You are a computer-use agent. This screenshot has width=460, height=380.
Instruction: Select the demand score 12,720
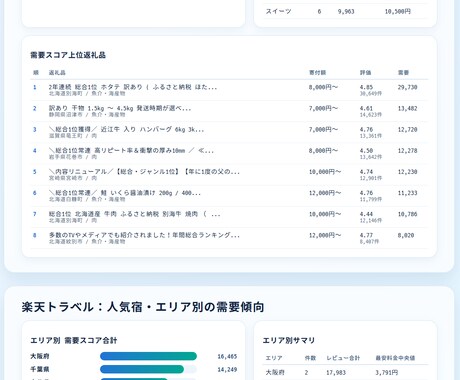(407, 130)
